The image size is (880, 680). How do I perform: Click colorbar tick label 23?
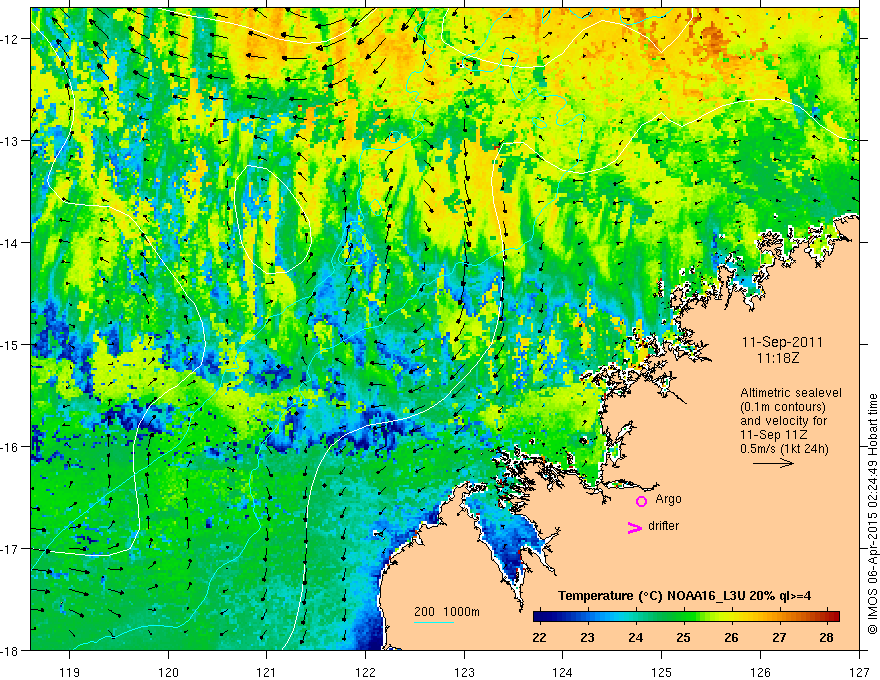click(x=588, y=637)
